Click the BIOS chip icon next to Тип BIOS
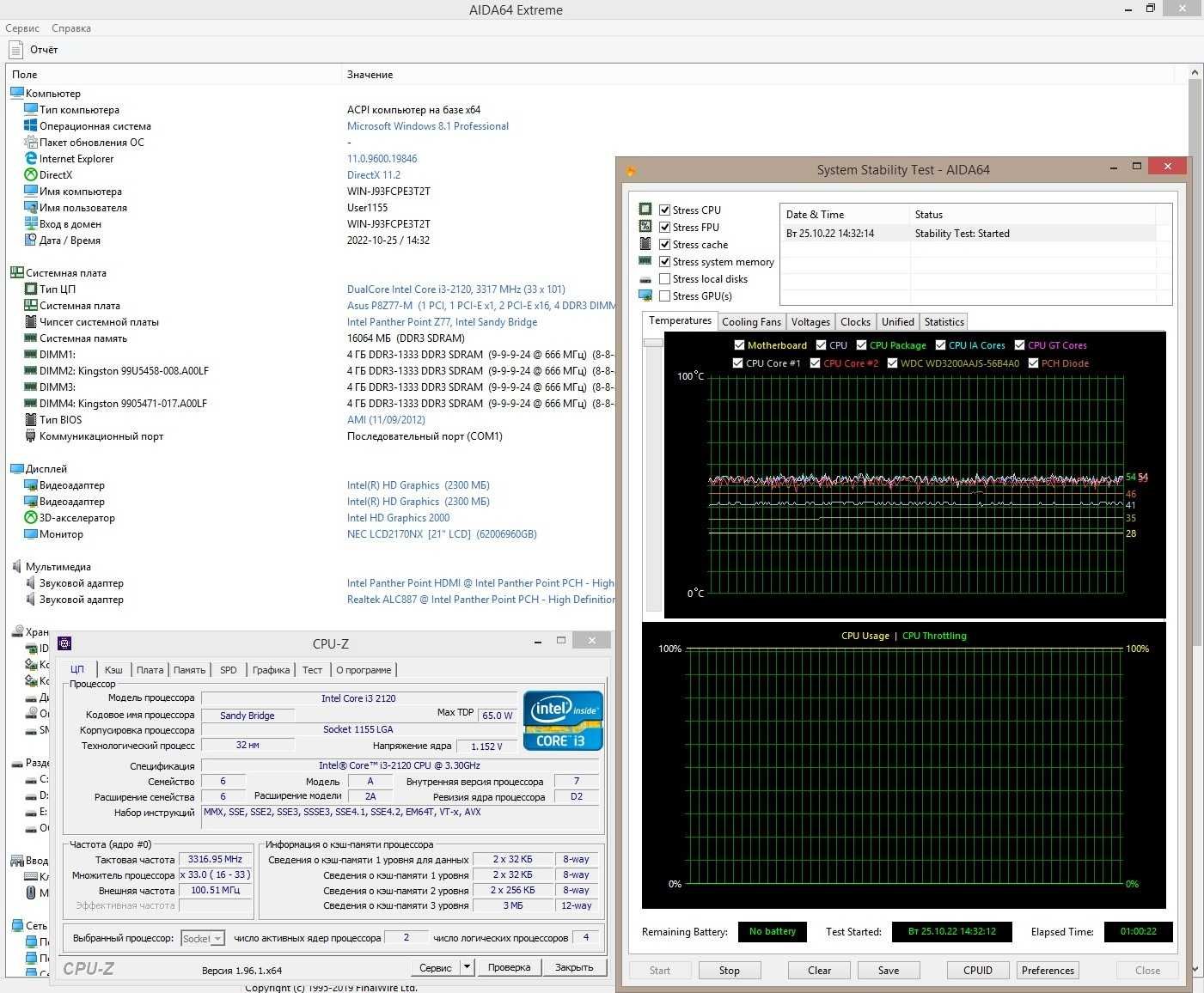 pyautogui.click(x=31, y=419)
